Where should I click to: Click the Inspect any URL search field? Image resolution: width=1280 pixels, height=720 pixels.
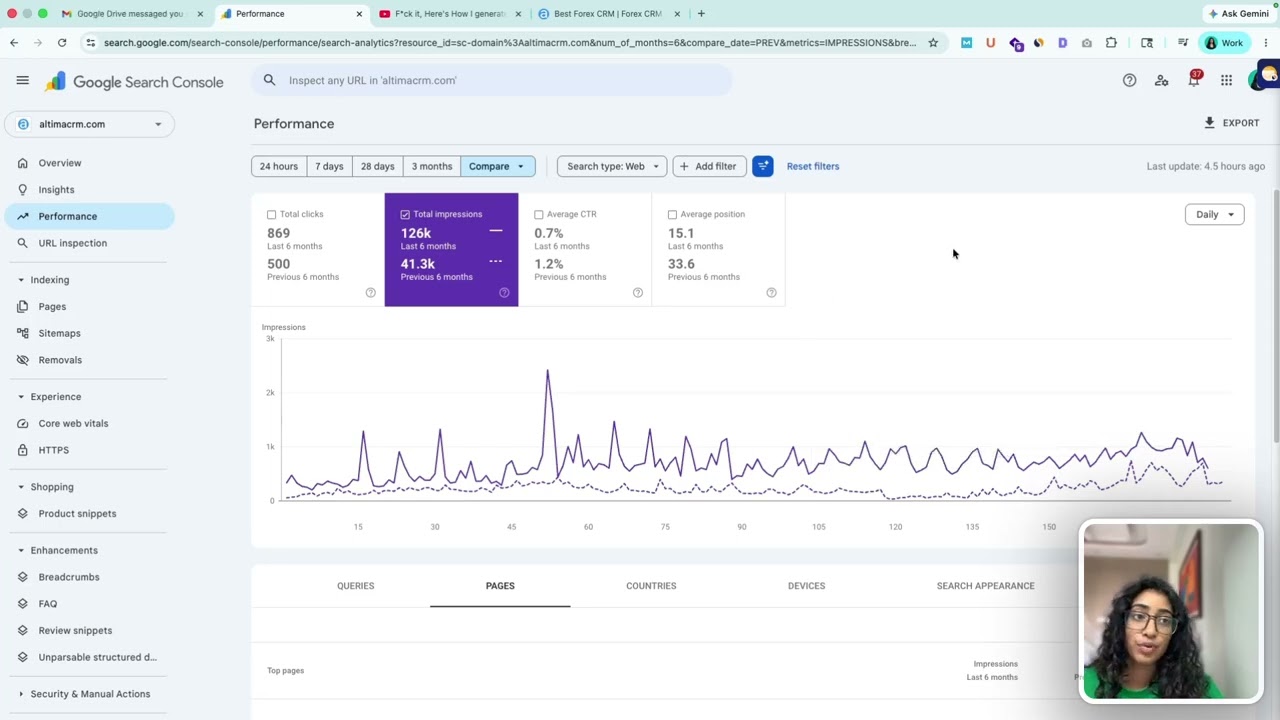coord(492,80)
